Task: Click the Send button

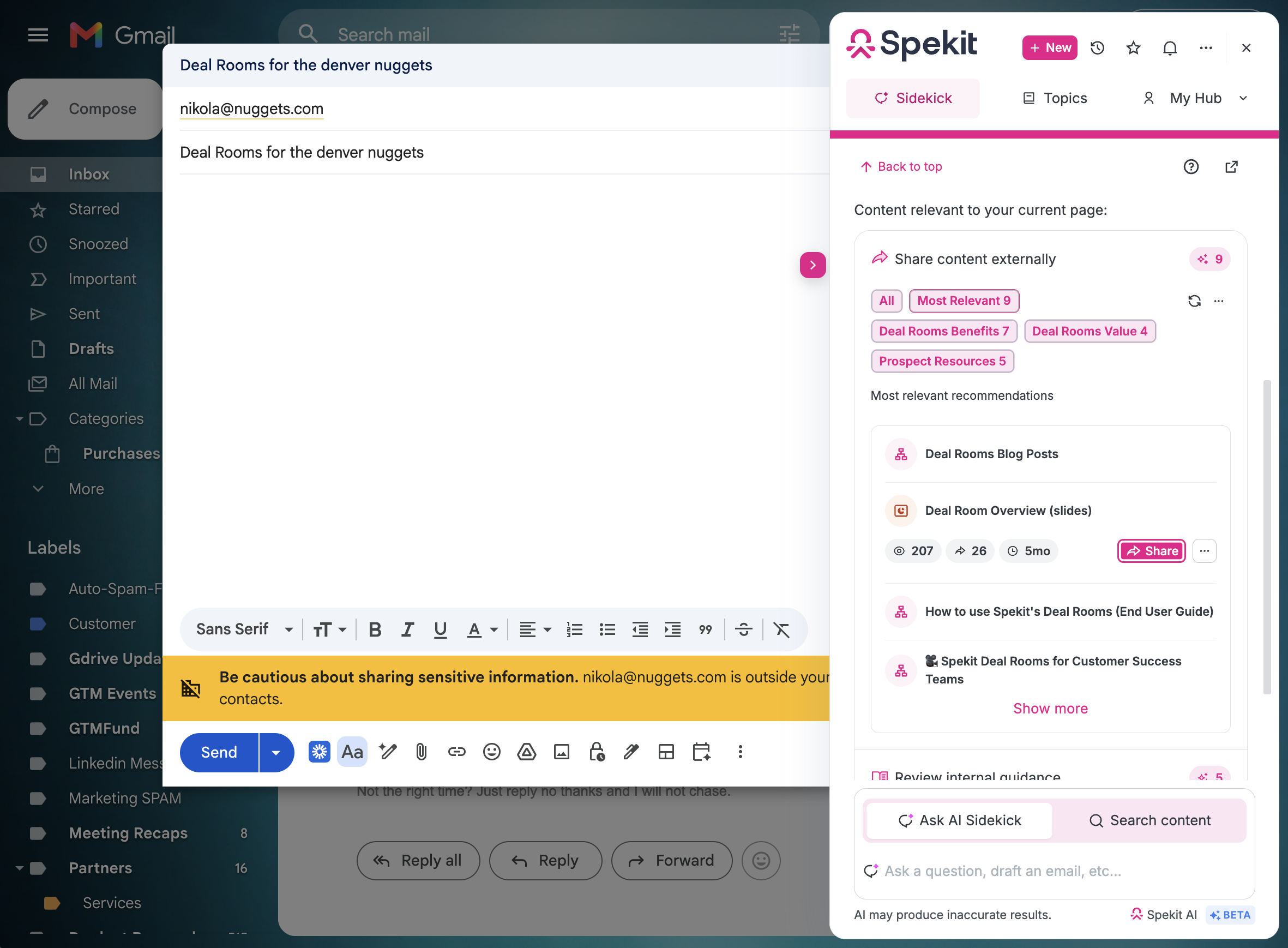Action: pyautogui.click(x=219, y=752)
